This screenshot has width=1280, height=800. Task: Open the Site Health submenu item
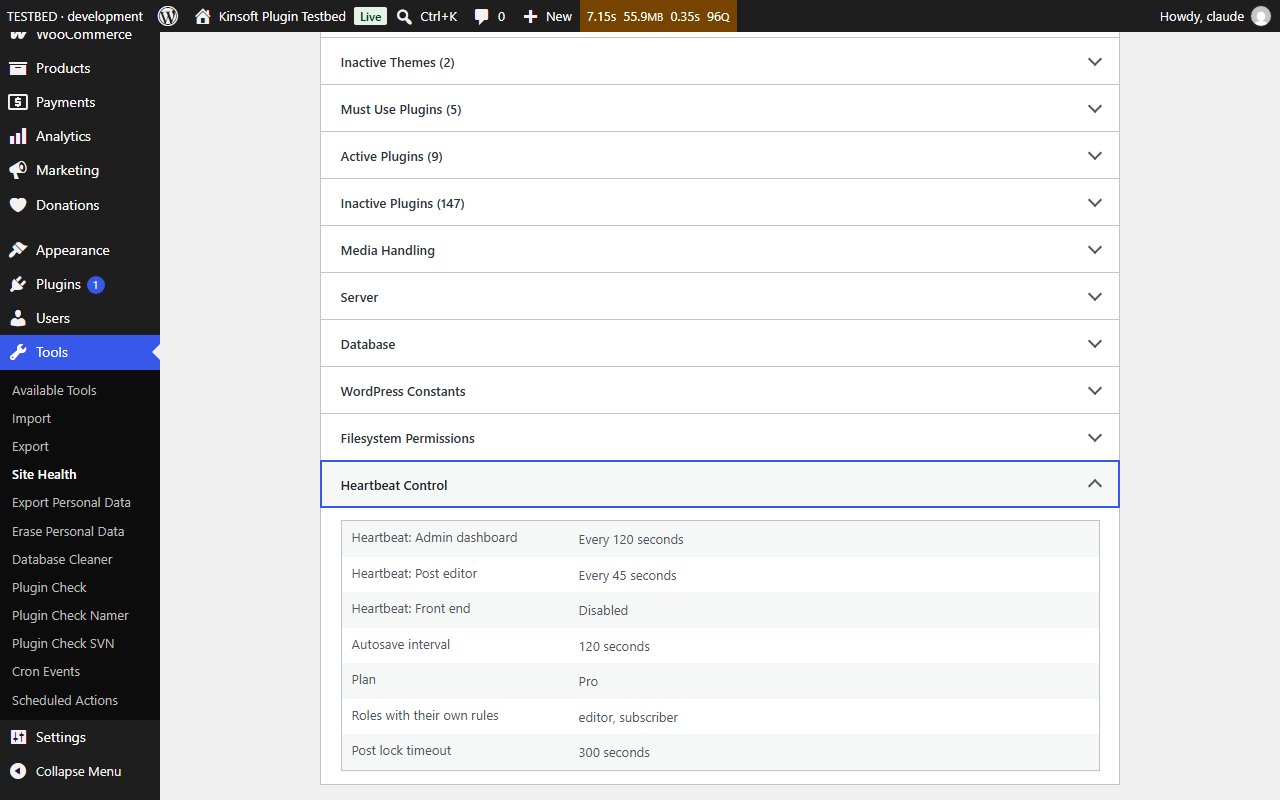coord(44,474)
